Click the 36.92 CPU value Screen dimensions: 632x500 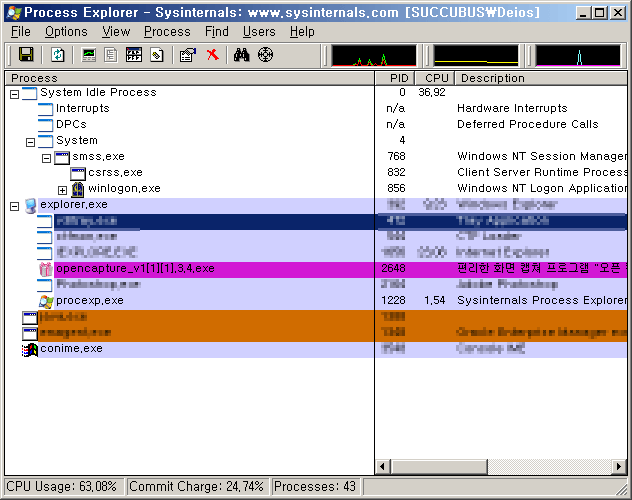(432, 93)
